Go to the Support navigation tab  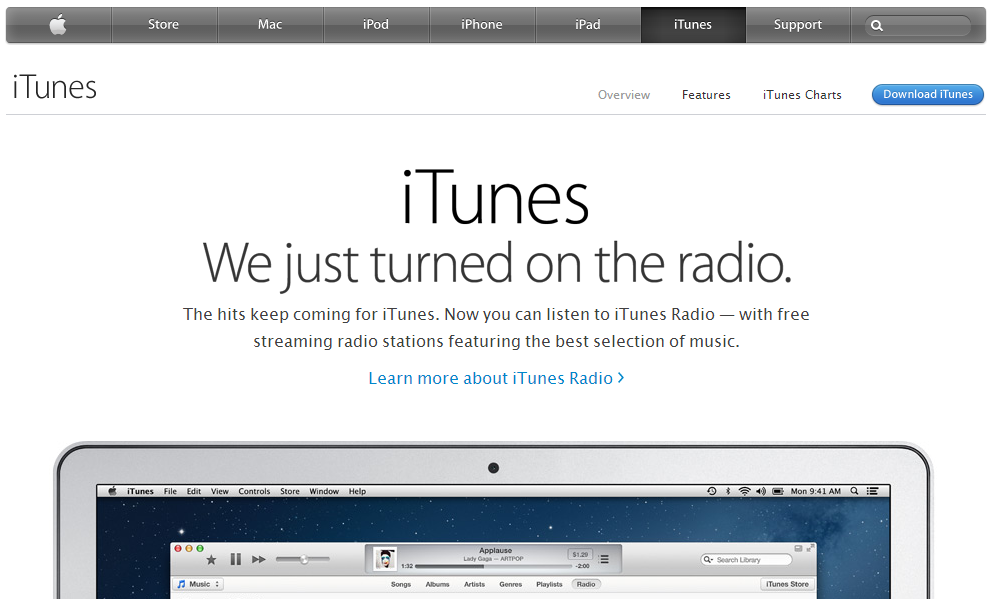pos(797,25)
